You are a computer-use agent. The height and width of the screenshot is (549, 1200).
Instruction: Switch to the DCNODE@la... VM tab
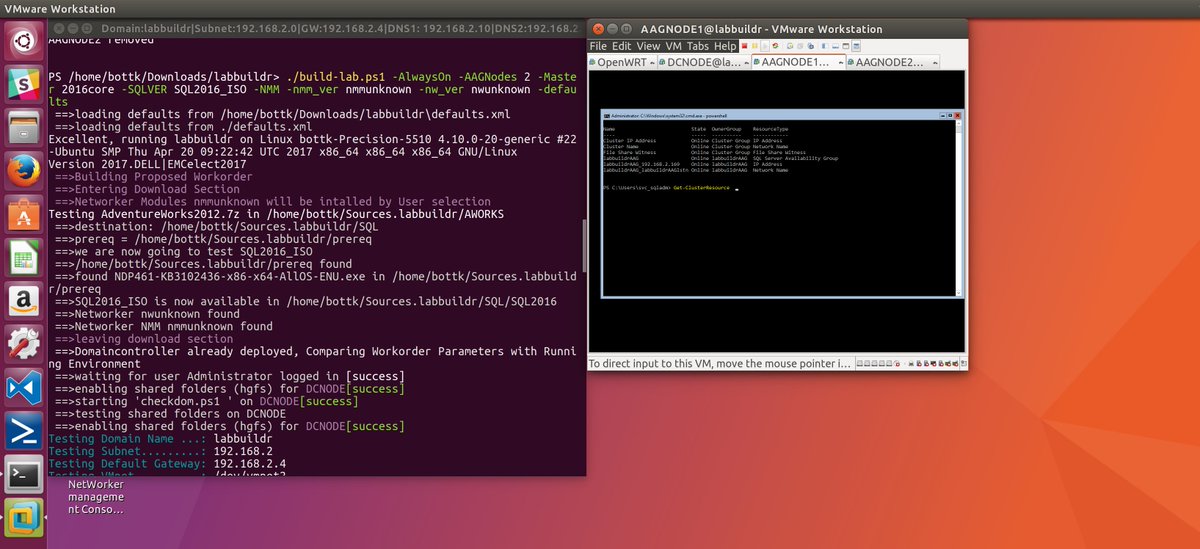[703, 63]
